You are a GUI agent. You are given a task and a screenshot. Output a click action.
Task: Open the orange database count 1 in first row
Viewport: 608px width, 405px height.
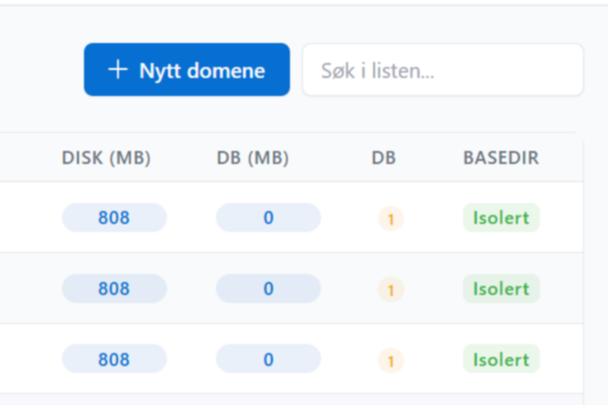point(390,219)
